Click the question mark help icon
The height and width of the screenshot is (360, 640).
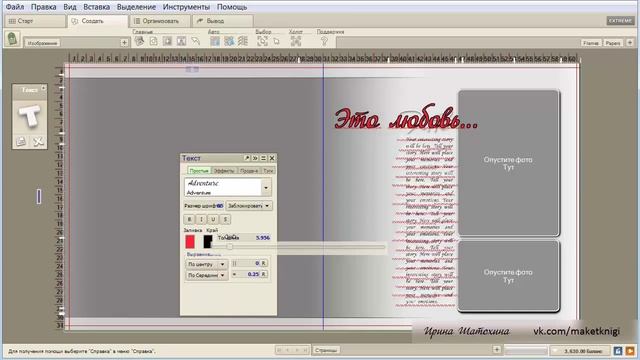point(324,41)
